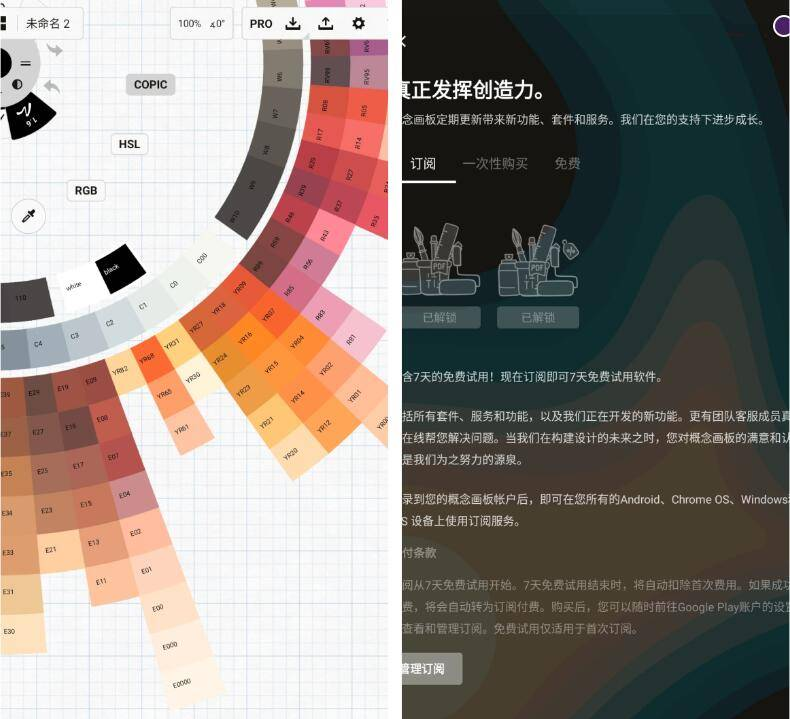Open the 订阅 subscription tab

click(423, 164)
